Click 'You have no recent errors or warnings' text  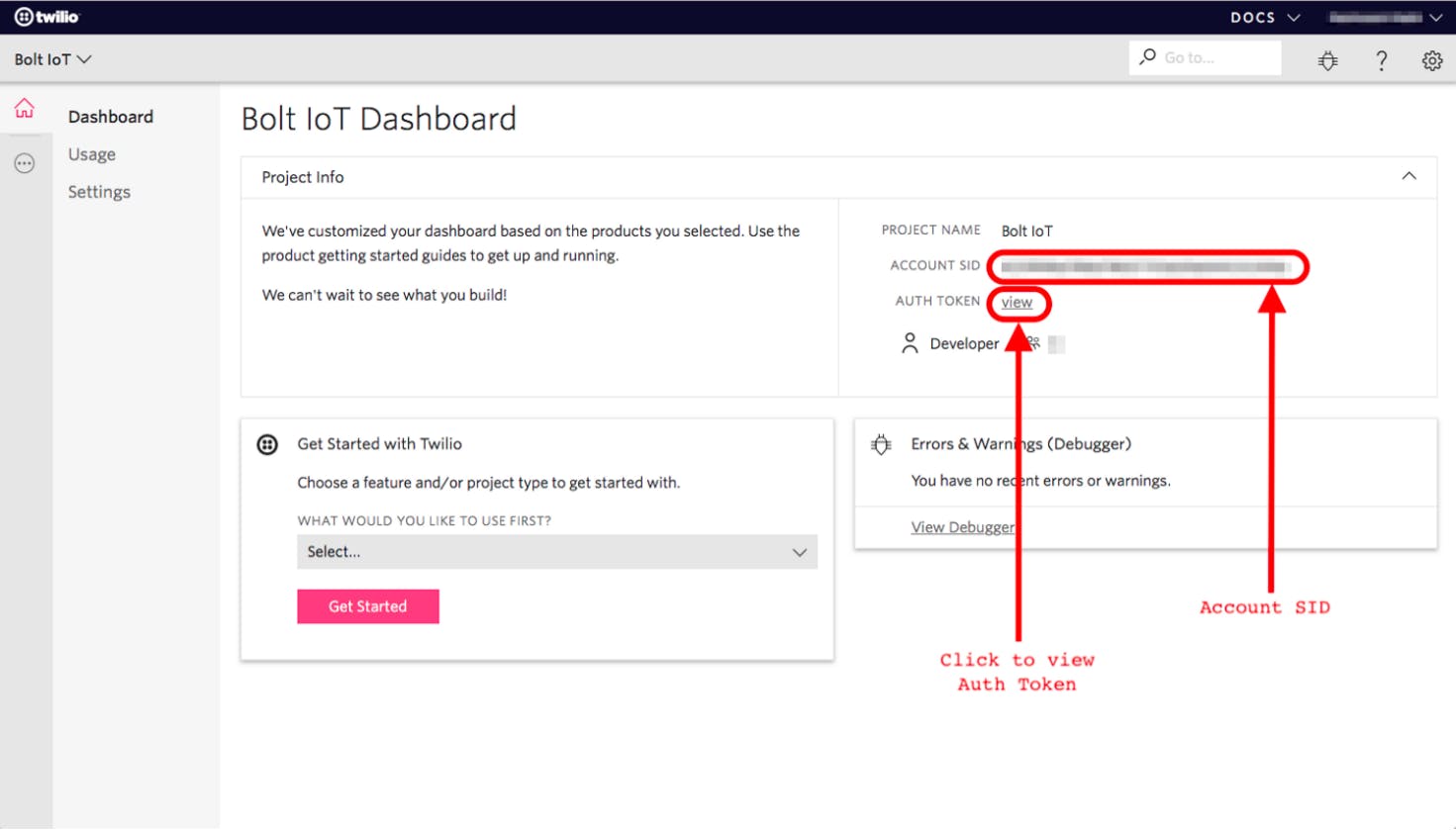[x=1040, y=481]
